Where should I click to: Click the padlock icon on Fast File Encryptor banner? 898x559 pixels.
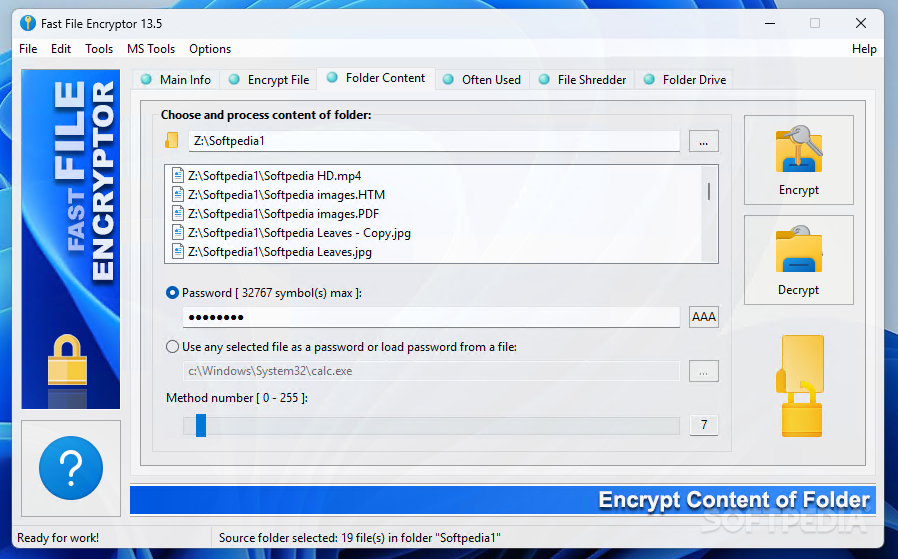[68, 360]
